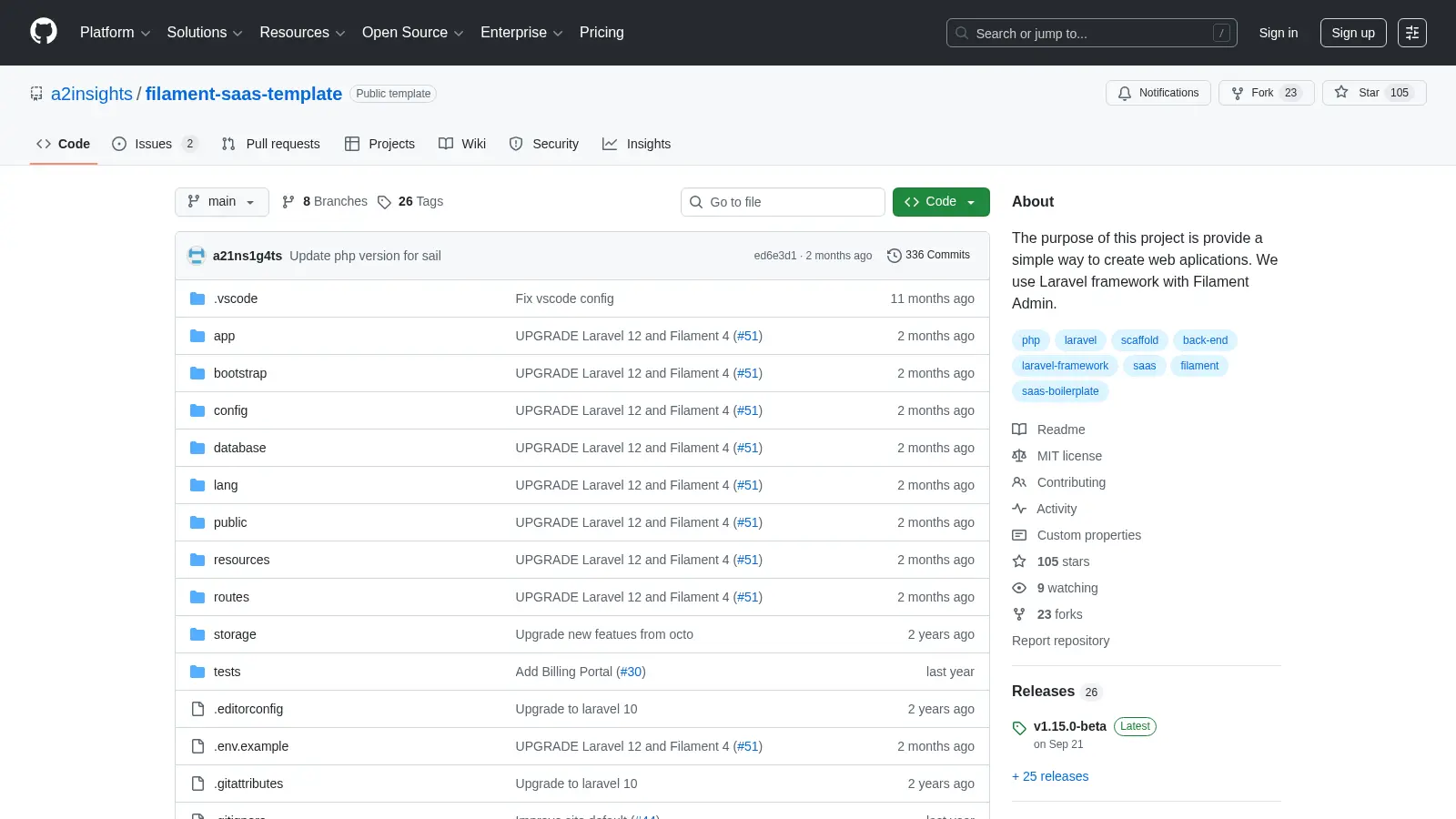
Task: Click the star icon to star repository
Action: pos(1341,92)
